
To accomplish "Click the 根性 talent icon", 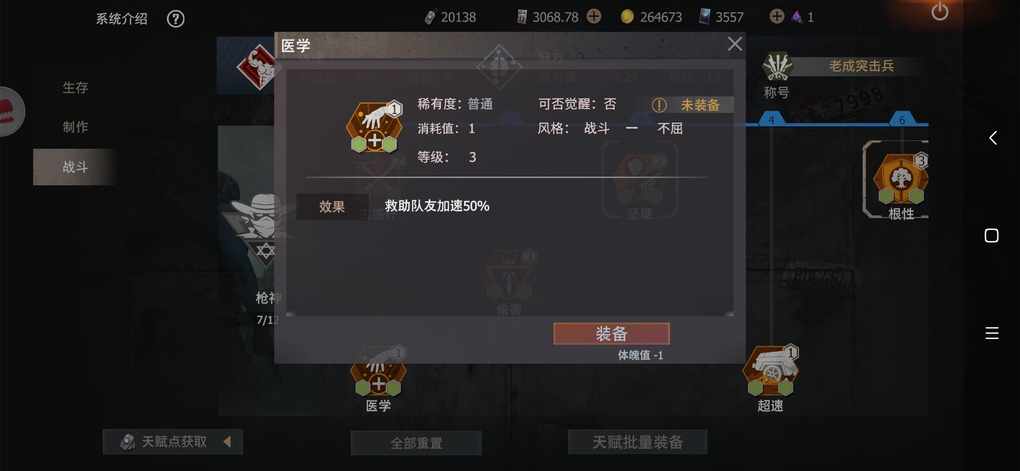I will click(x=901, y=179).
